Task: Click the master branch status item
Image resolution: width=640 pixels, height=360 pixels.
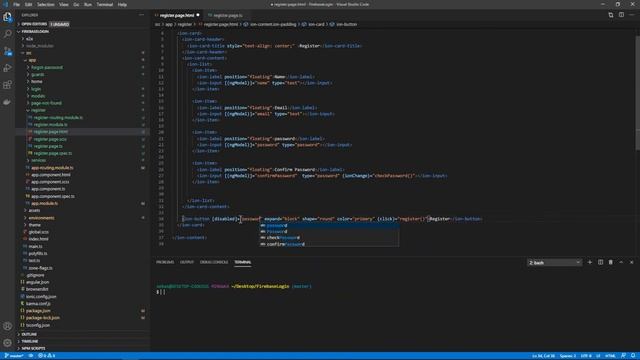Action: click(14, 356)
